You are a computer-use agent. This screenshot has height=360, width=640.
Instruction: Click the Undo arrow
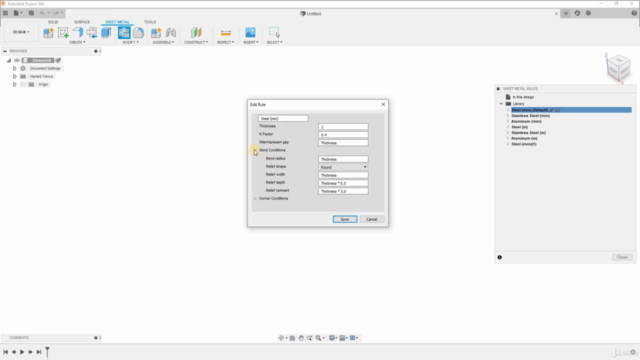coord(42,13)
